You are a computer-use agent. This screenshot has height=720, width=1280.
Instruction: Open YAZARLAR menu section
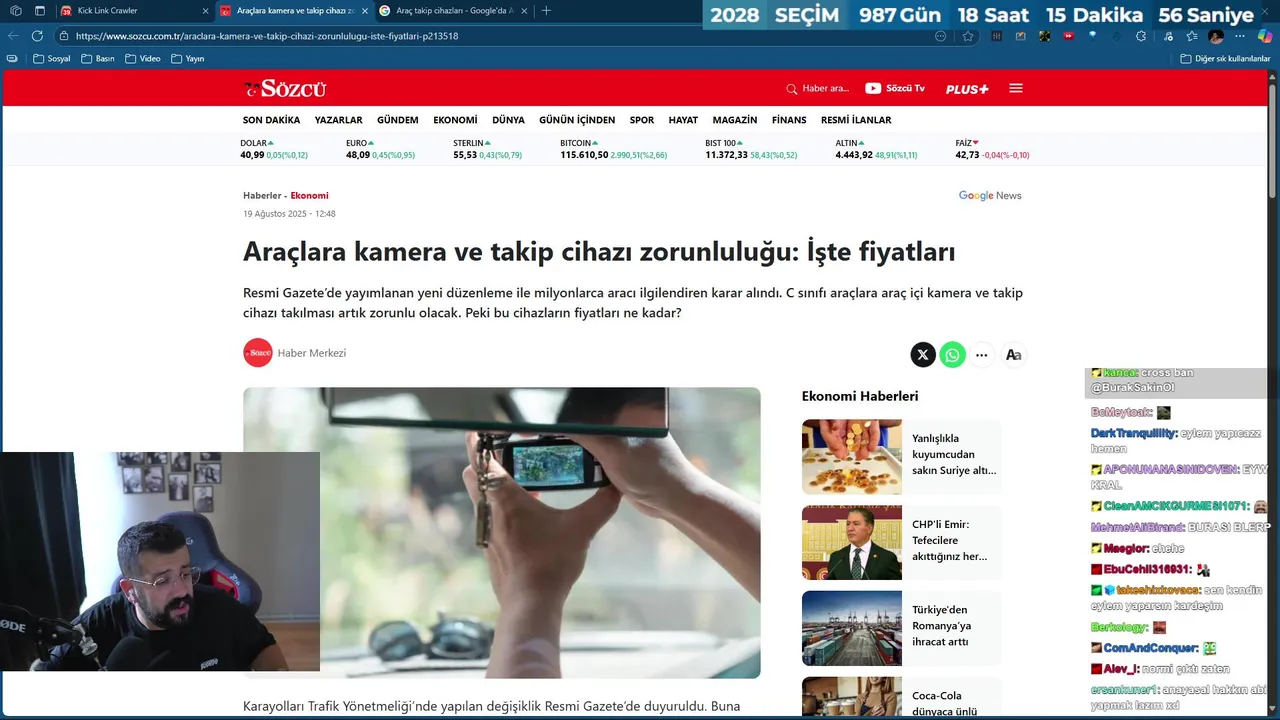(338, 120)
